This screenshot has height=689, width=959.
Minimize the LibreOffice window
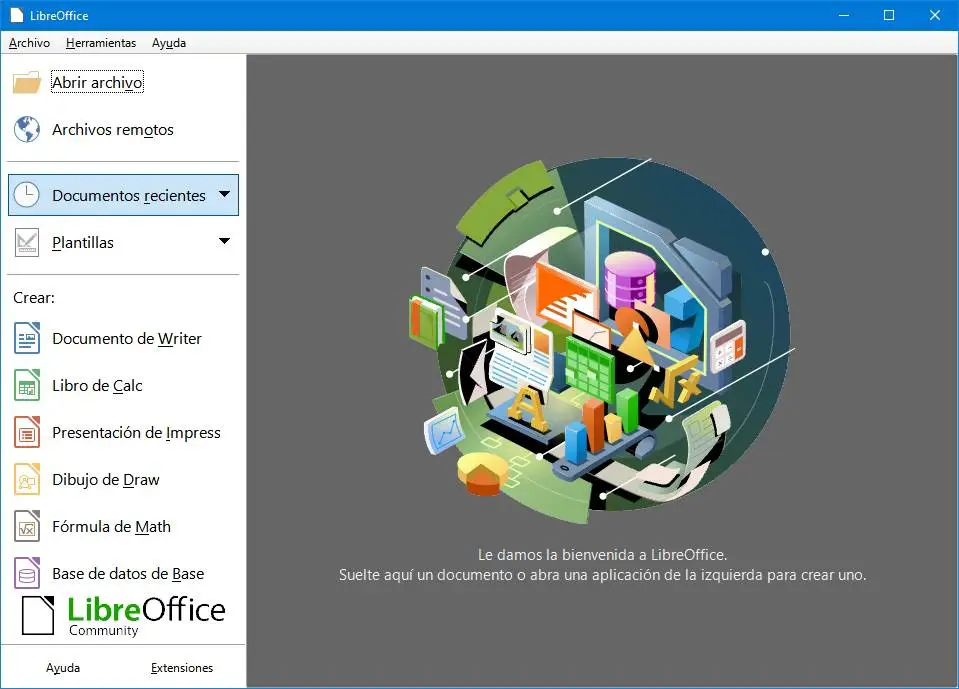coord(844,15)
